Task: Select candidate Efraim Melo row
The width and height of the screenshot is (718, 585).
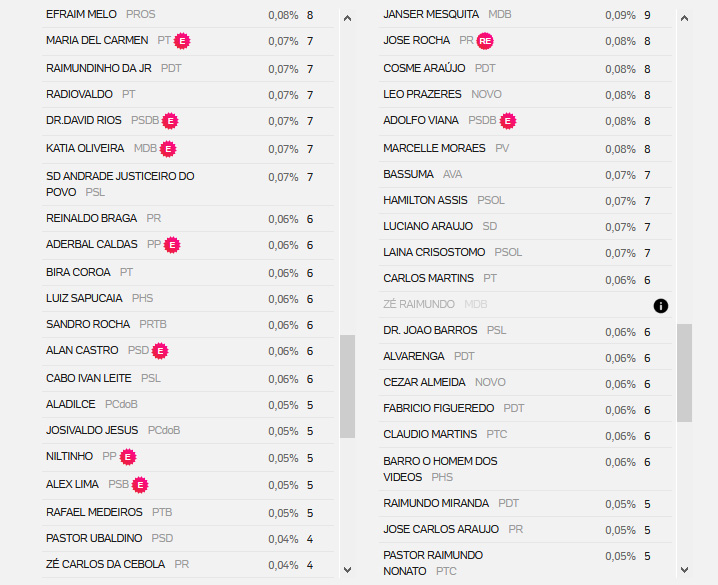Action: [188, 15]
